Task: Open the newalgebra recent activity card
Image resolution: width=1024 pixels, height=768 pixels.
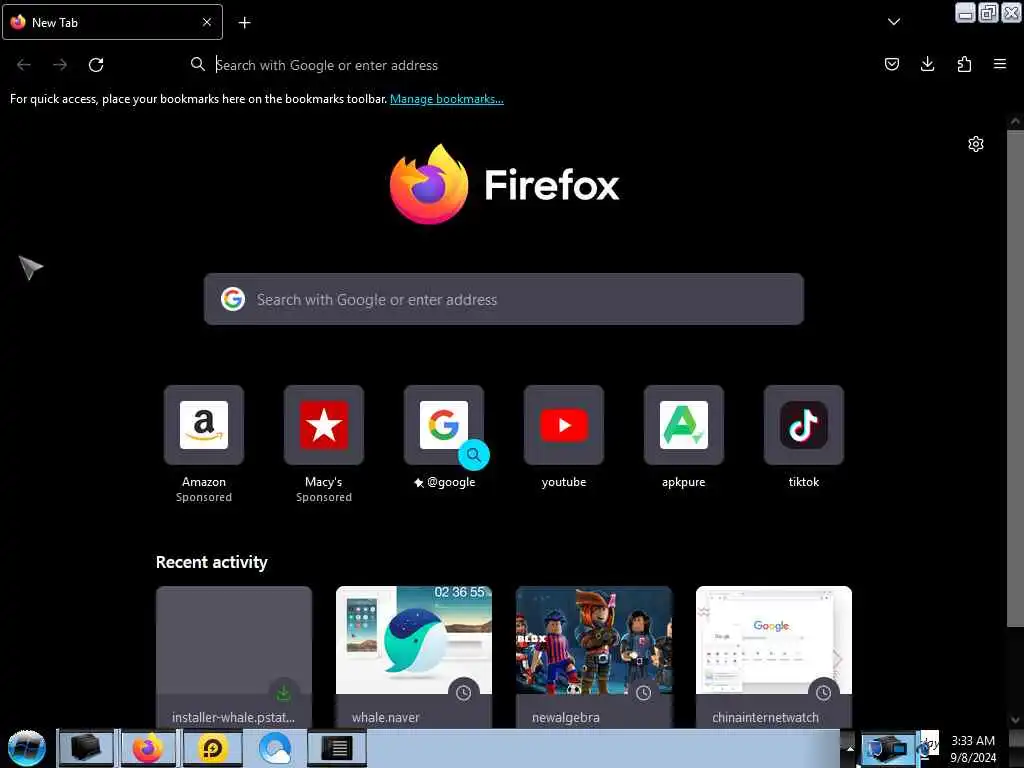Action: tap(594, 657)
